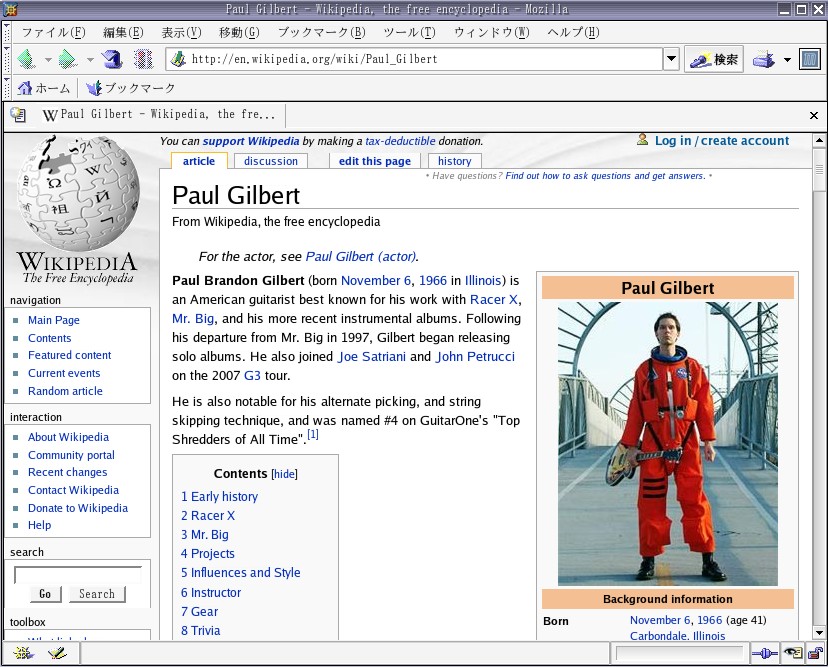This screenshot has width=828, height=667.
Task: Open the support Wikipedia link
Action: coord(251,141)
